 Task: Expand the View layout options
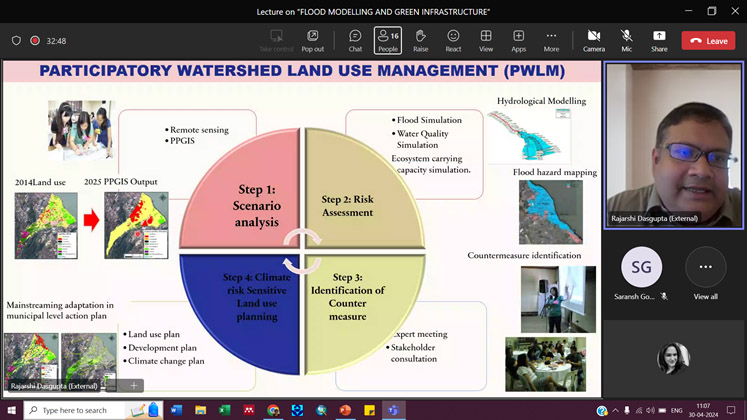click(486, 40)
